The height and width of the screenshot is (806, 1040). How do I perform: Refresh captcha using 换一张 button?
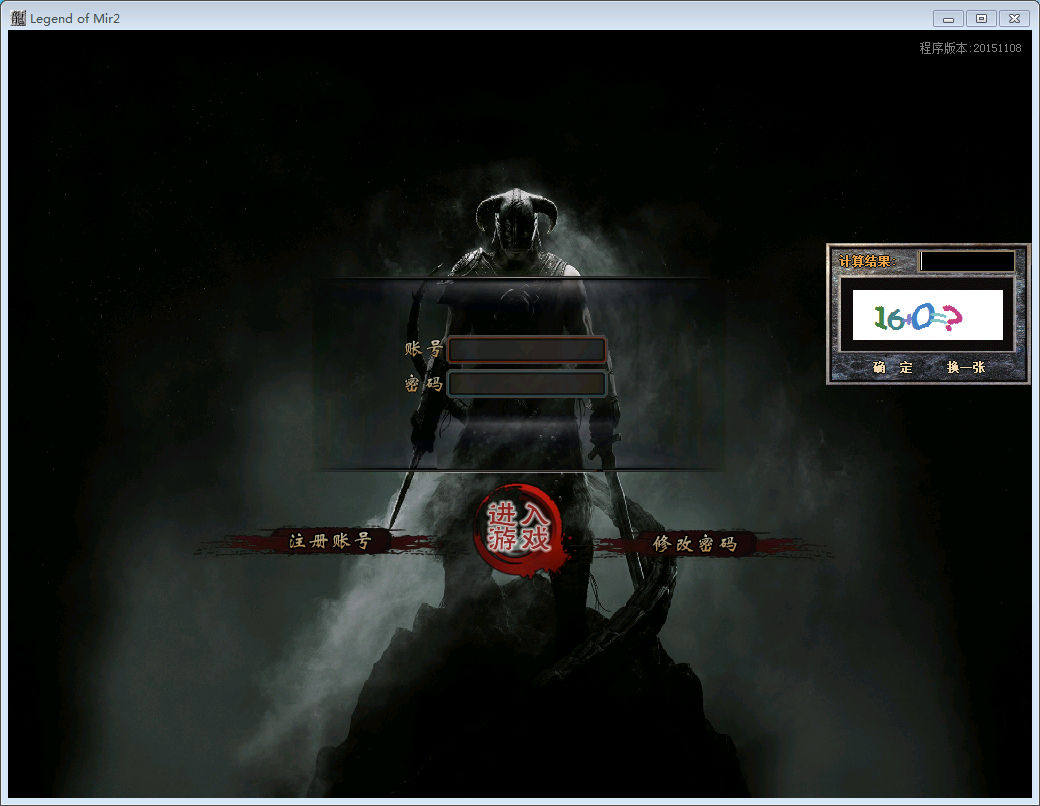[x=966, y=367]
